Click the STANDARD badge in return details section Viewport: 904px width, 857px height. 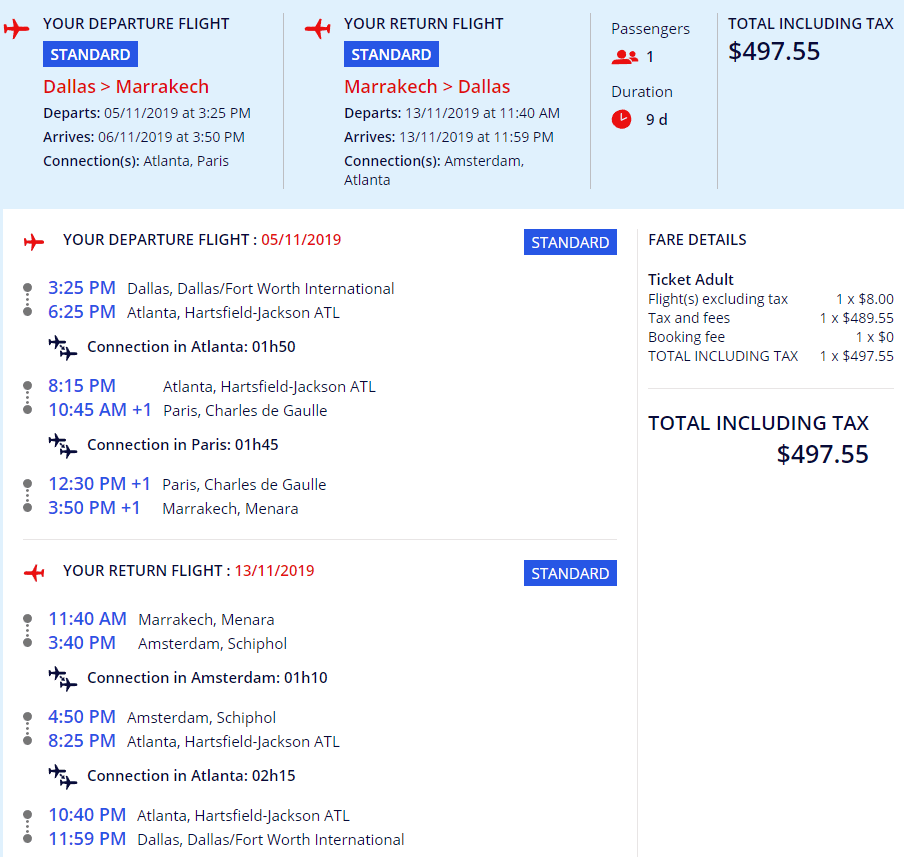coord(570,573)
